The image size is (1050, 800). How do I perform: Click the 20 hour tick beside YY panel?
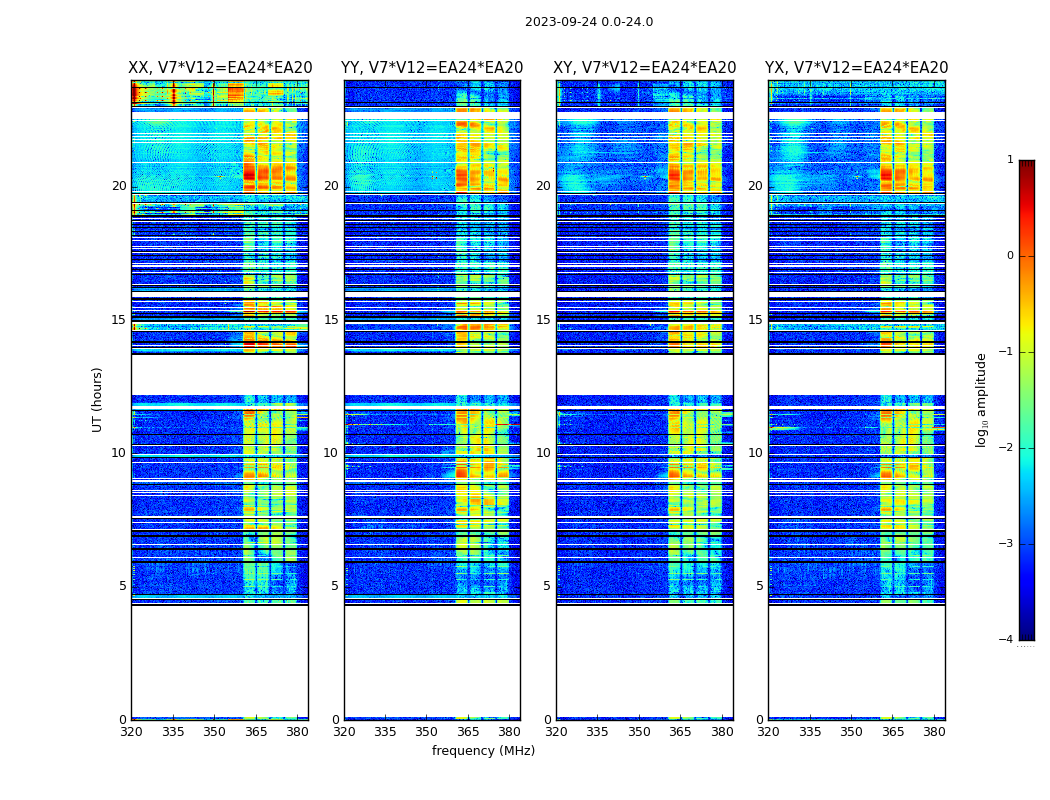click(331, 186)
